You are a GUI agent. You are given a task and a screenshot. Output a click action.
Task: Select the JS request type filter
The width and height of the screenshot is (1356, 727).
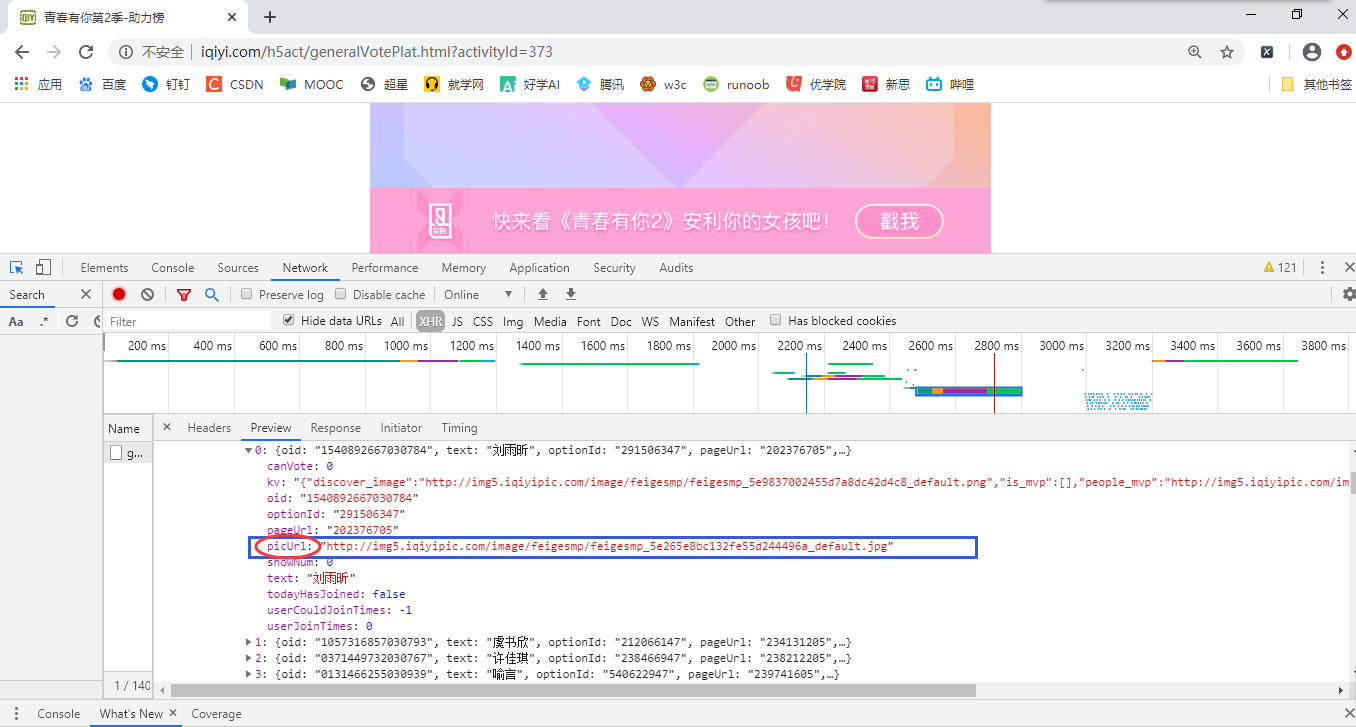[457, 321]
